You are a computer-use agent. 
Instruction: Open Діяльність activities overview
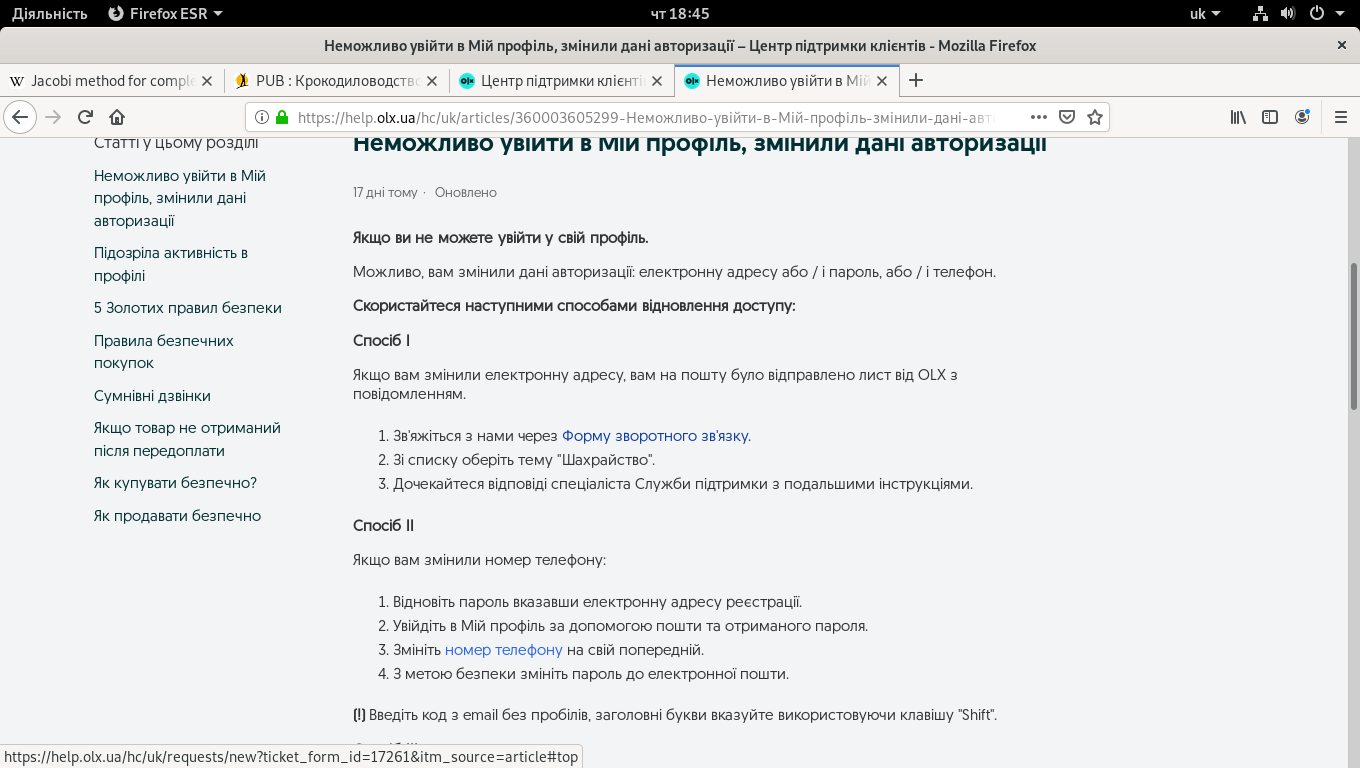[x=50, y=14]
